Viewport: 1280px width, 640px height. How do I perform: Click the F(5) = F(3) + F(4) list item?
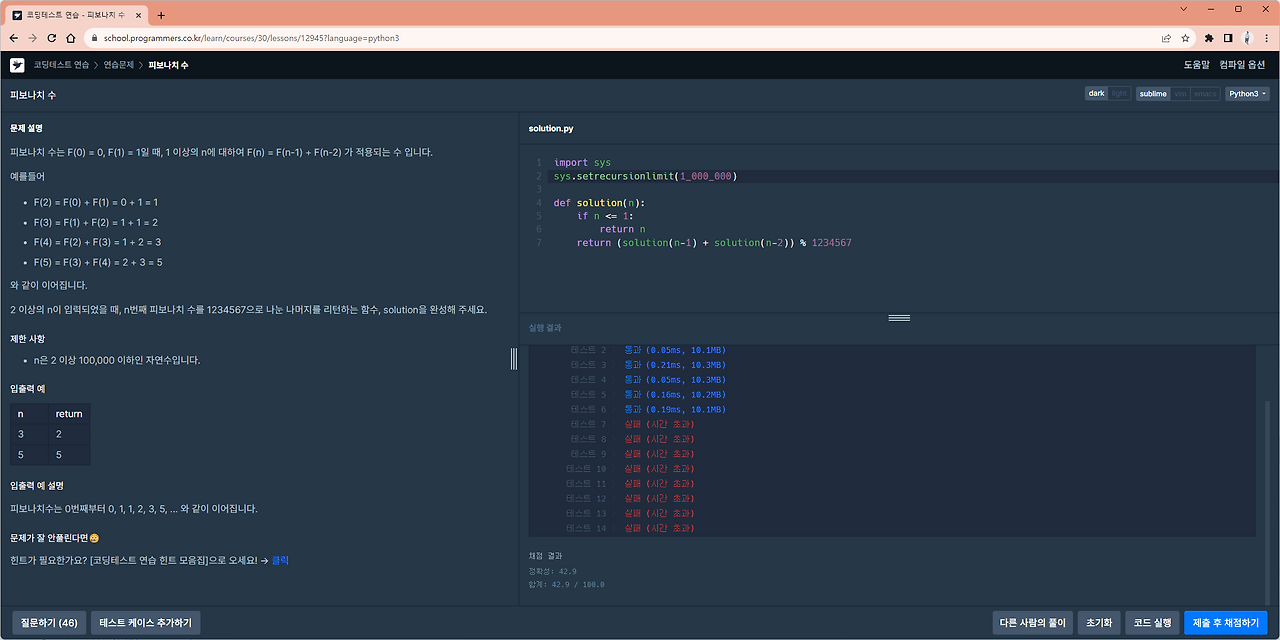click(x=98, y=262)
